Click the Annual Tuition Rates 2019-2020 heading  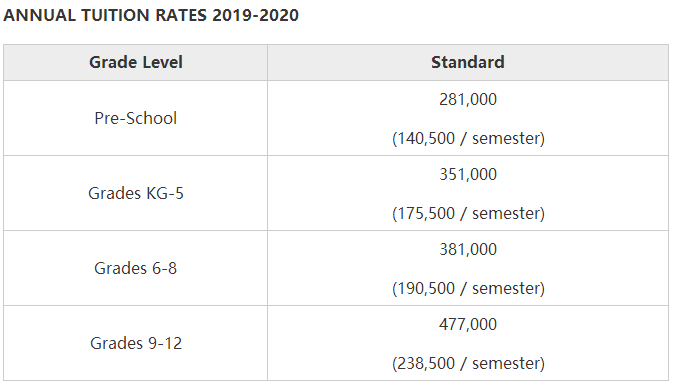pos(151,15)
